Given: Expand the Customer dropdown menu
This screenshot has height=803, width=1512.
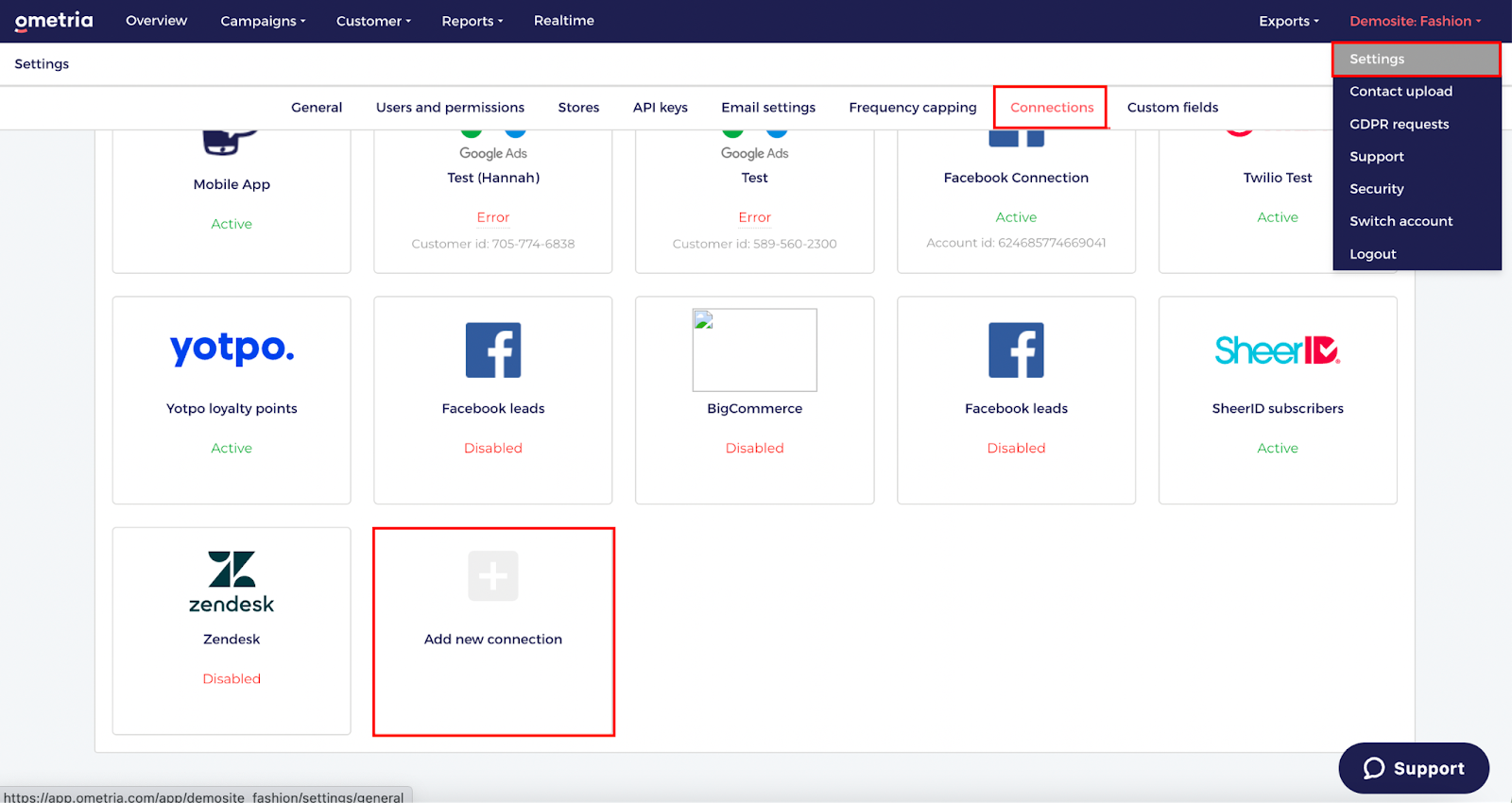Looking at the screenshot, I should pyautogui.click(x=373, y=21).
